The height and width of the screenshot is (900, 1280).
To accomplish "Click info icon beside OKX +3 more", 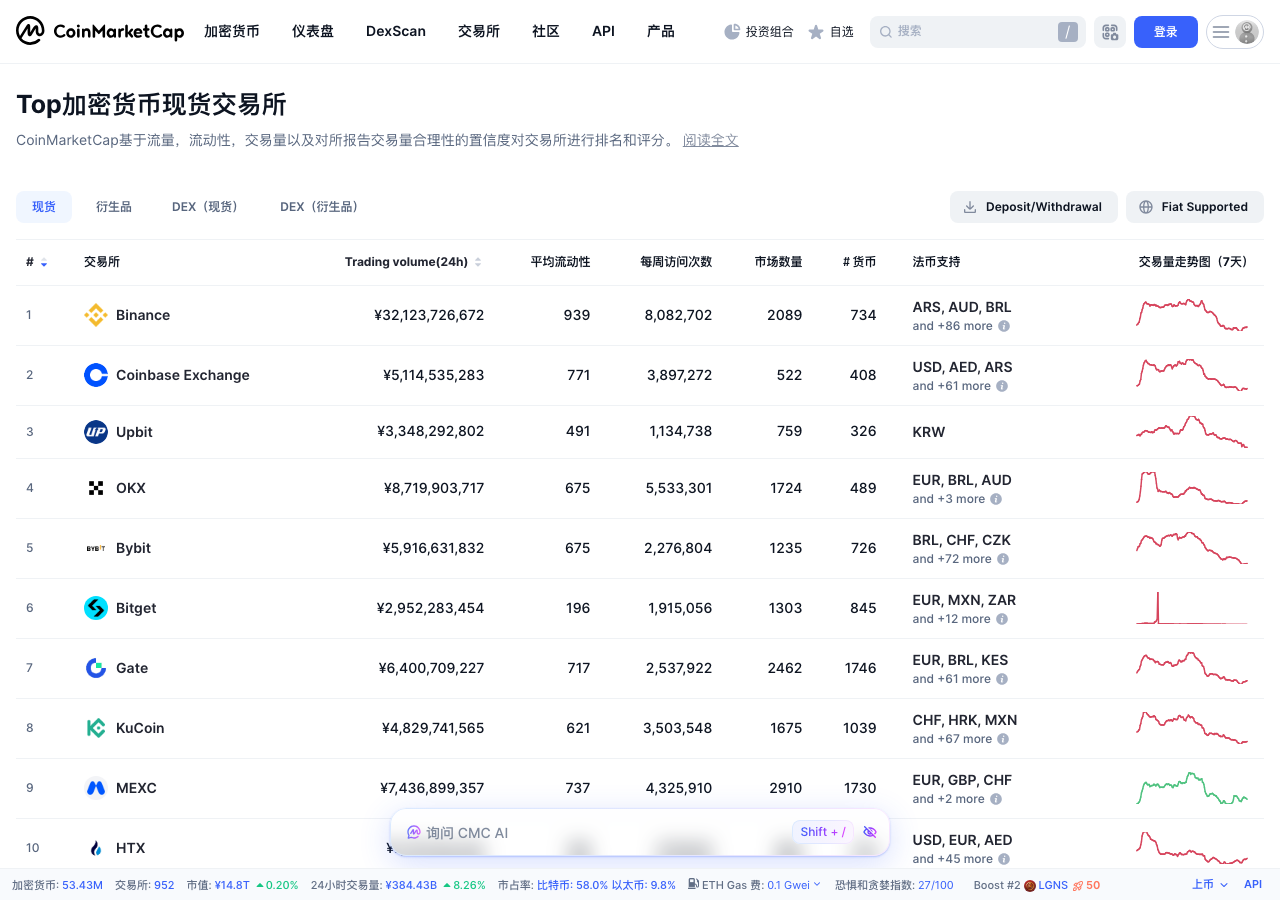I will (996, 499).
